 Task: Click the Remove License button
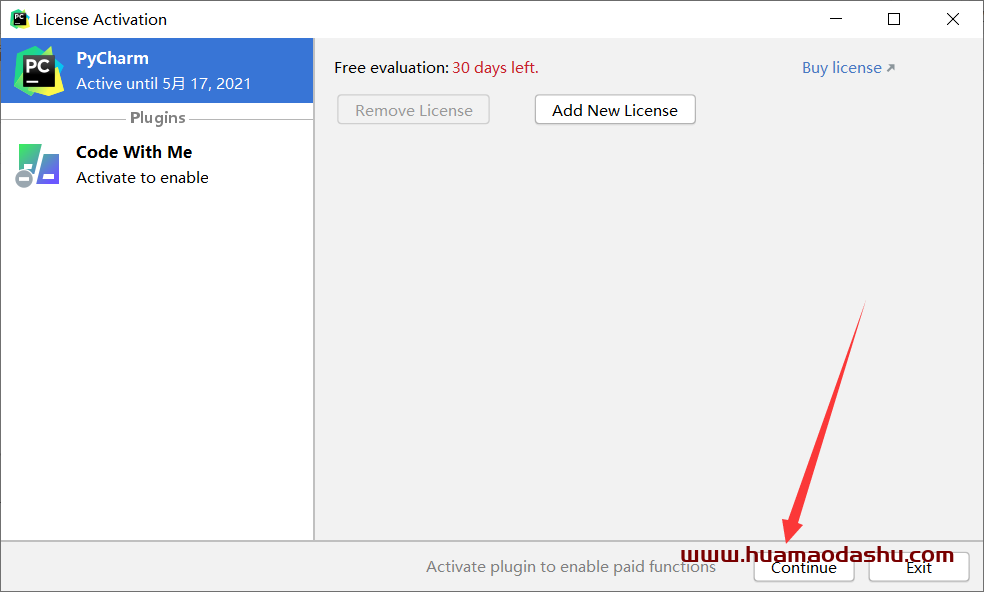click(414, 110)
